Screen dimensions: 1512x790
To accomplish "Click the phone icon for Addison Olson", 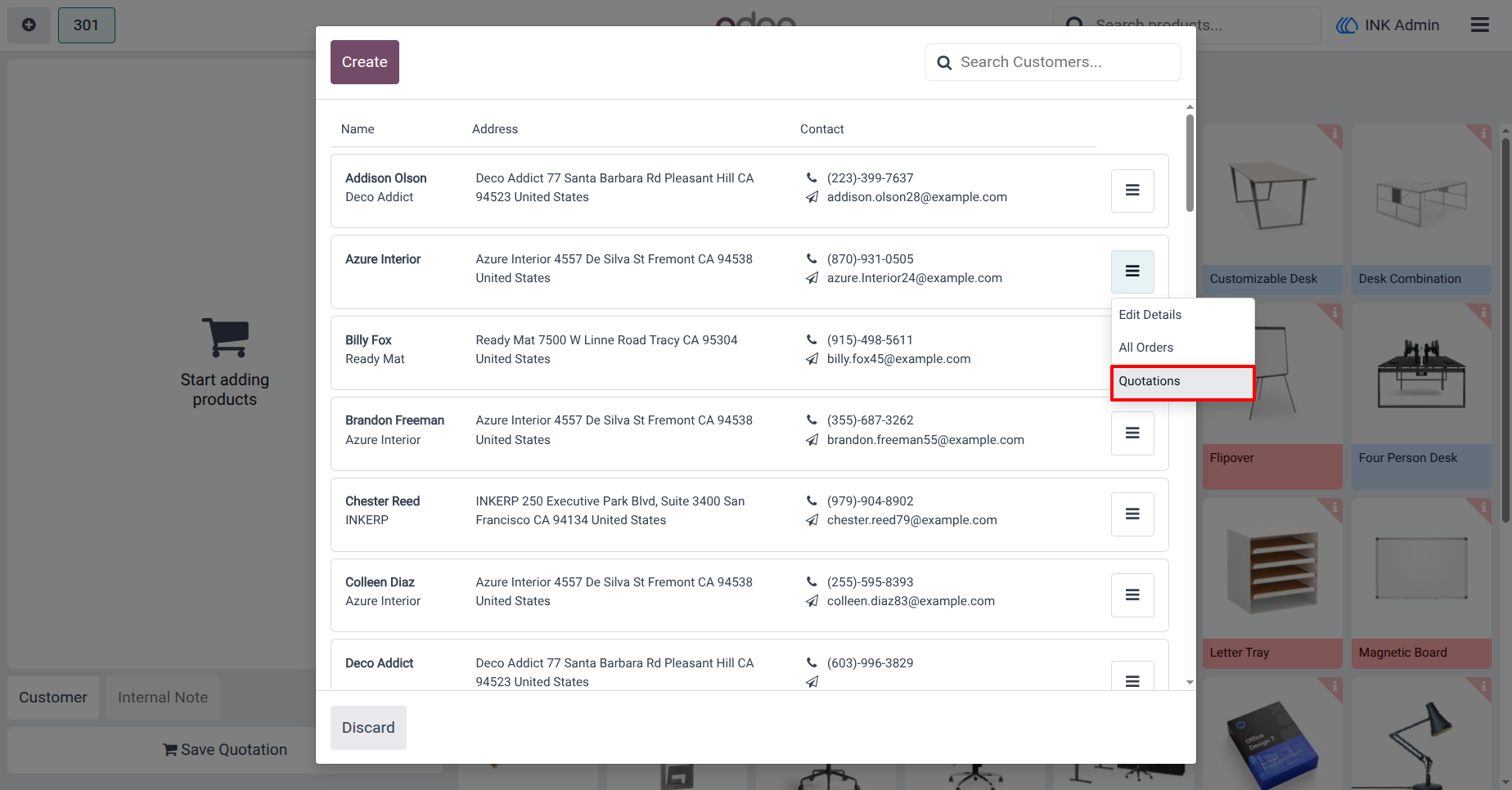I will [812, 178].
